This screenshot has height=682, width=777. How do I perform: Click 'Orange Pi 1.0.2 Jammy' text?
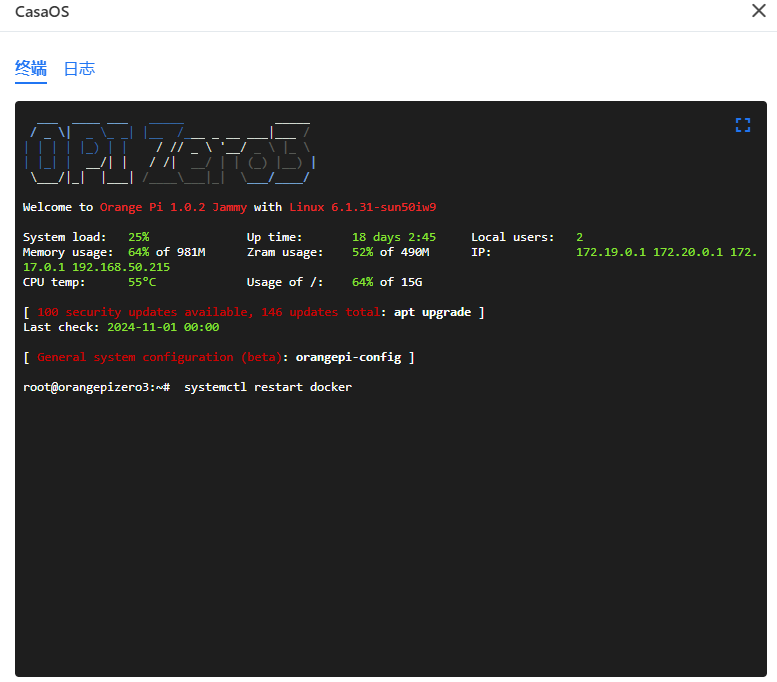pyautogui.click(x=173, y=207)
